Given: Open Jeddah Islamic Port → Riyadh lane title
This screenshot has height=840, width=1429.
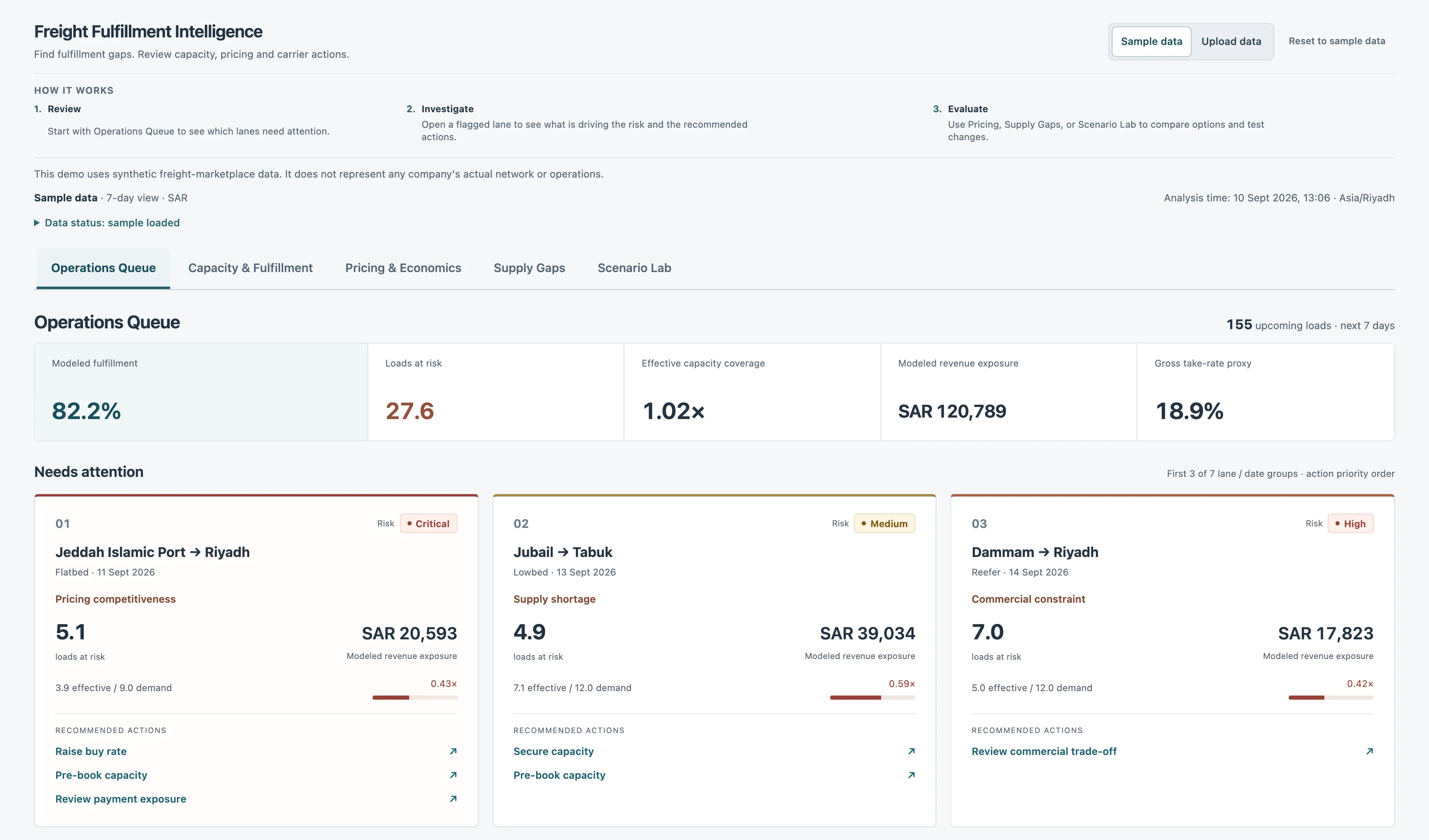Looking at the screenshot, I should coord(152,552).
